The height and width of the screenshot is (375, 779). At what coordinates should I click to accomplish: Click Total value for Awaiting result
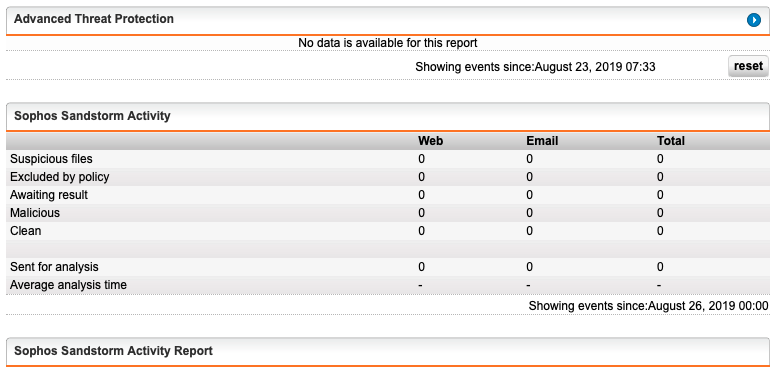pyautogui.click(x=660, y=195)
